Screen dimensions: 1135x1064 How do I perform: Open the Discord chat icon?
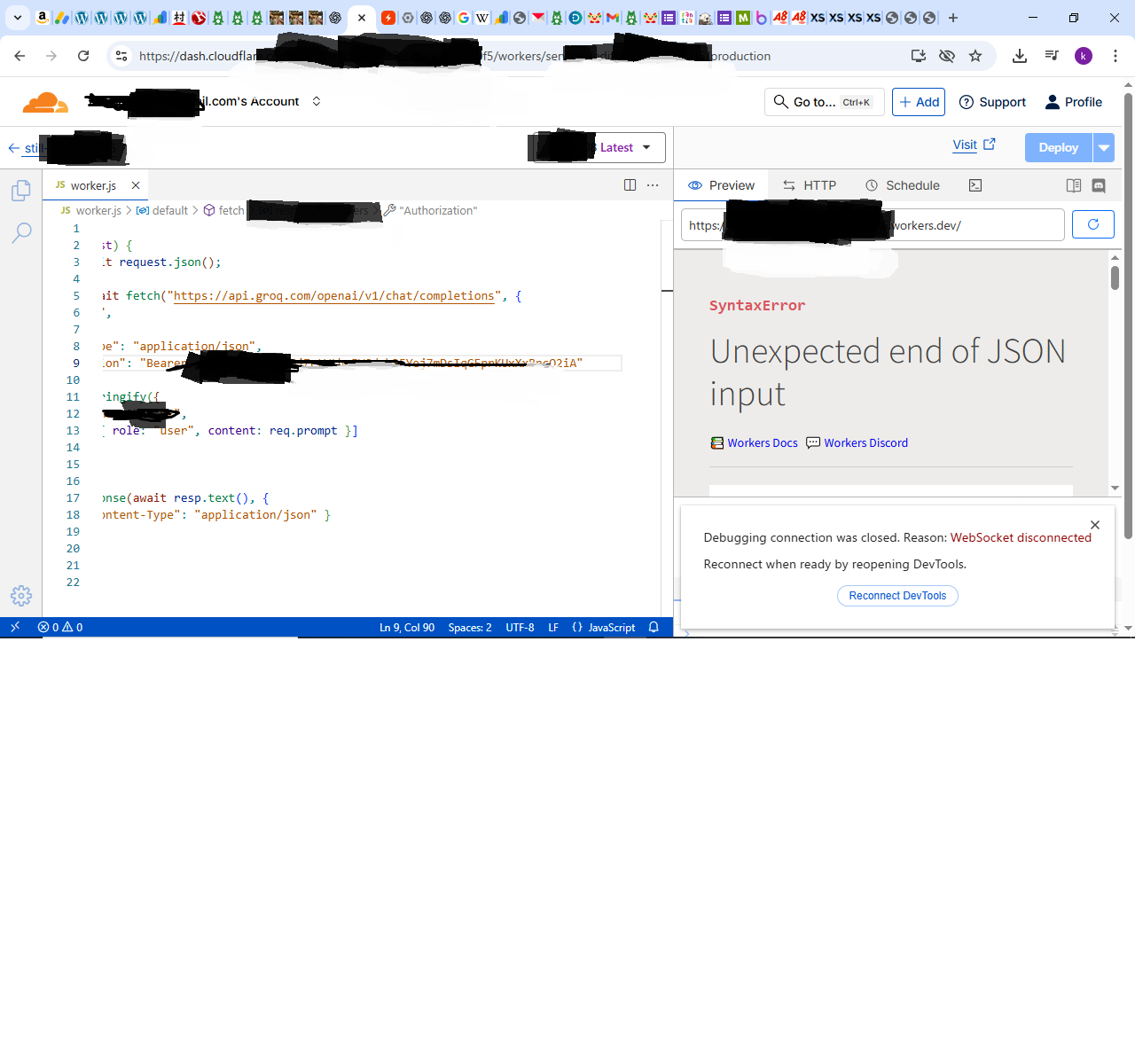pyautogui.click(x=1099, y=185)
